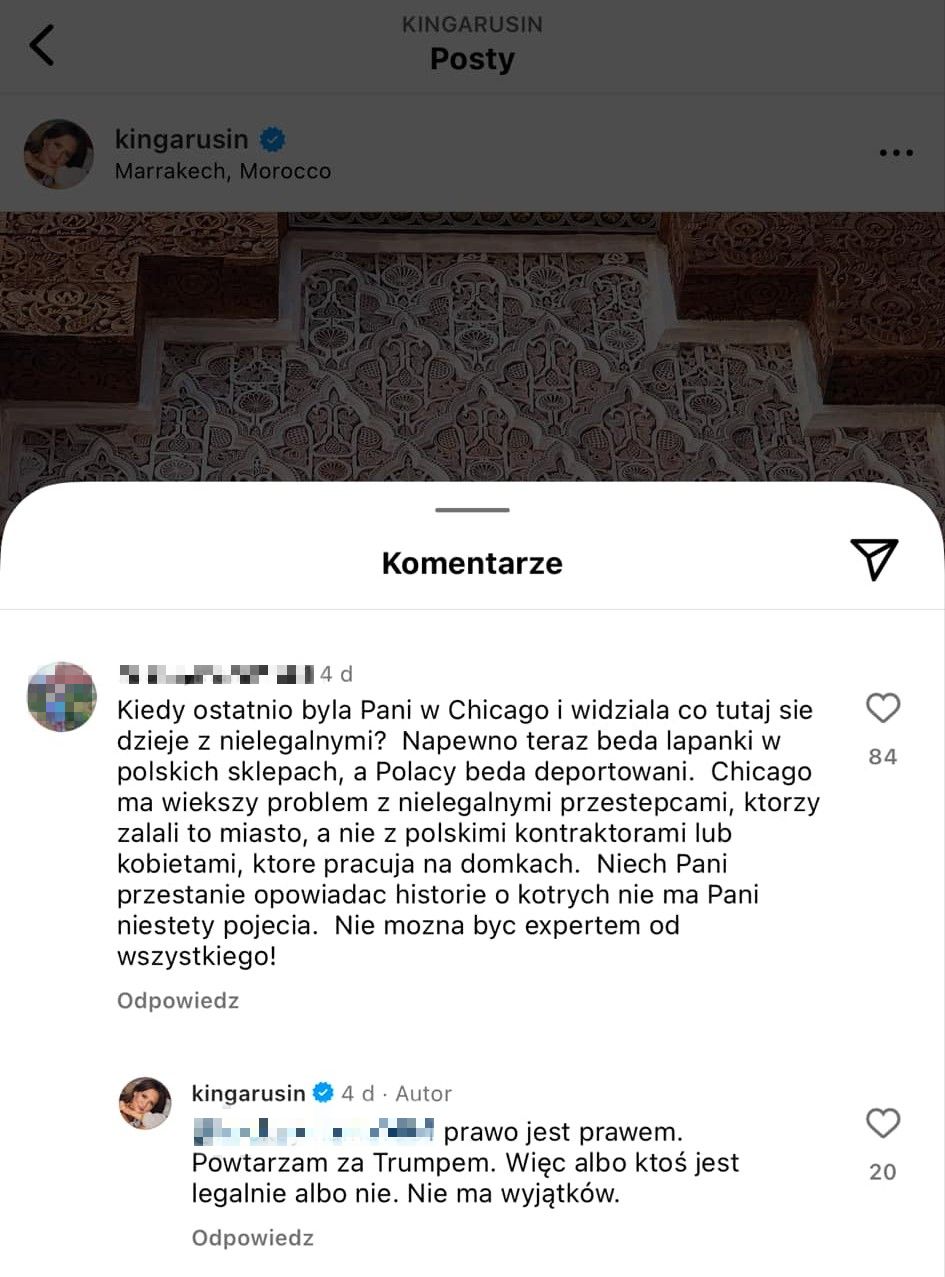Open the Marrakech, Morocco location link

pos(223,171)
